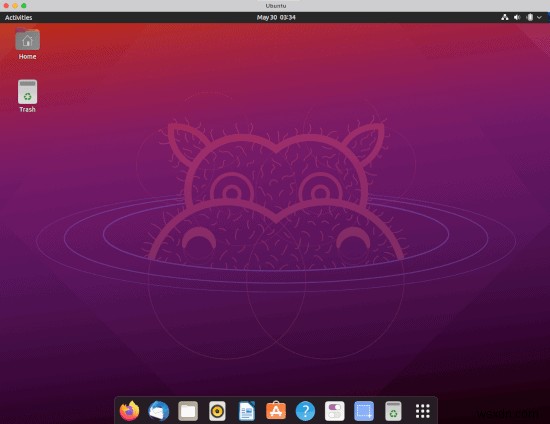Open Ubuntu Software store

tap(276, 411)
